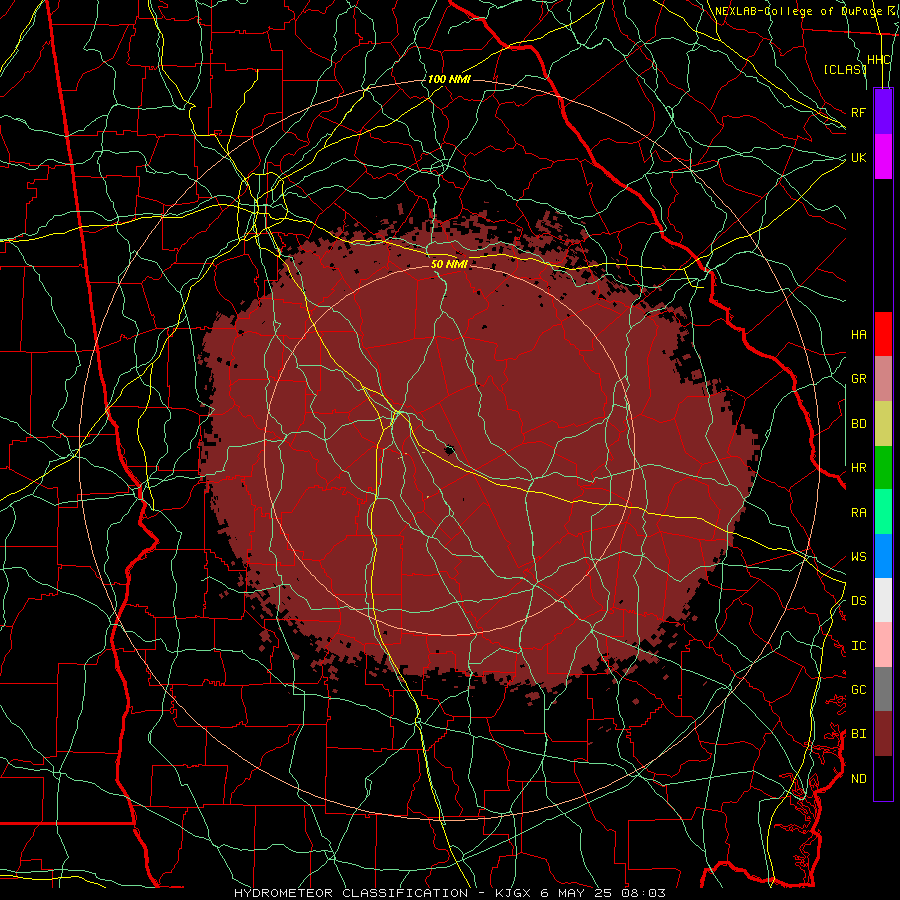
Task: Click the GR legend label
Action: (859, 379)
